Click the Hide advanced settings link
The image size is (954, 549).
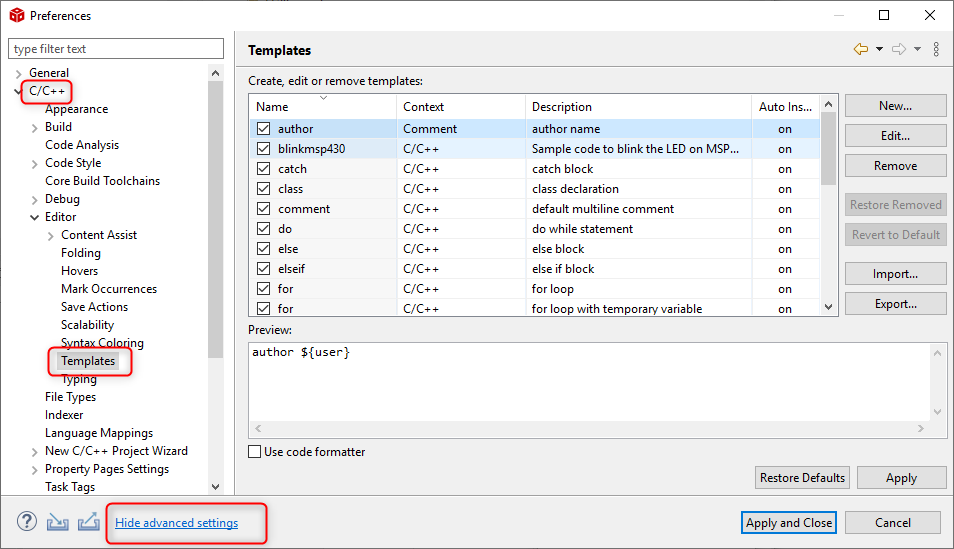[x=176, y=523]
